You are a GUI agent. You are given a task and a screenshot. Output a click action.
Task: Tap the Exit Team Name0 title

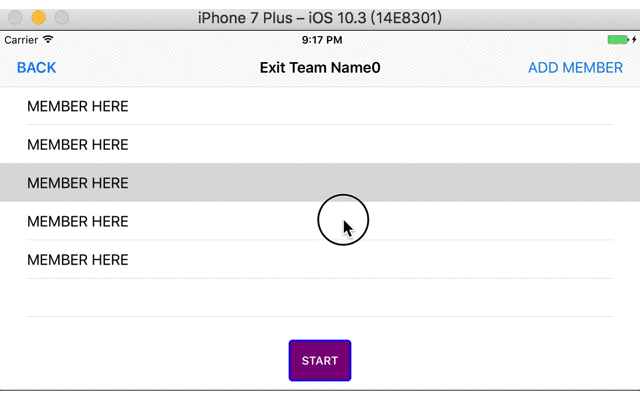coord(320,68)
